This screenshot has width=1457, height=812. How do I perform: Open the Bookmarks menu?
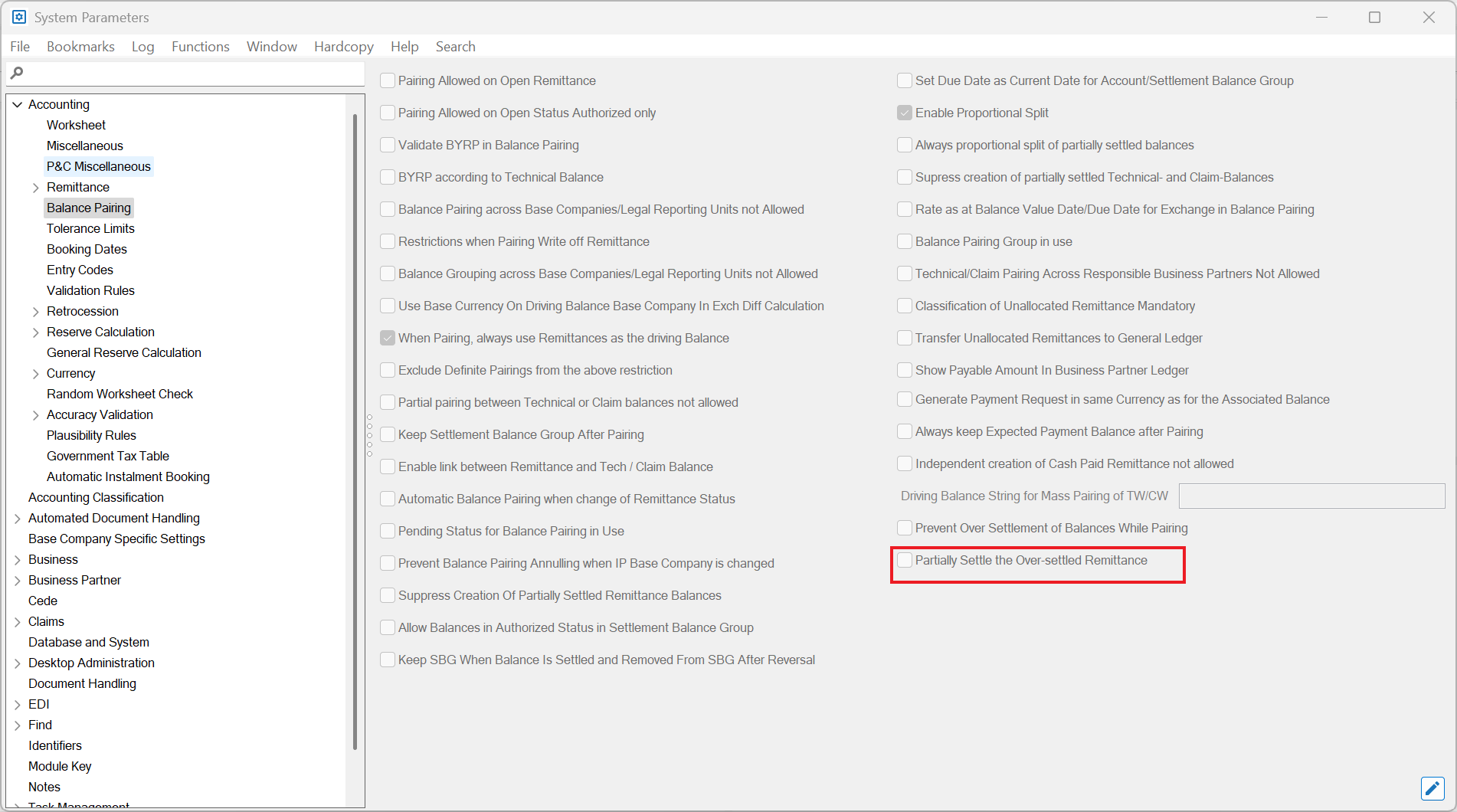coord(80,47)
